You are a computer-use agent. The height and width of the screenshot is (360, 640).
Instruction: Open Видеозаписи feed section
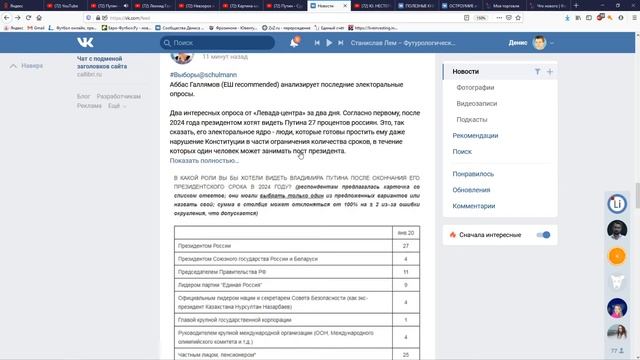pyautogui.click(x=477, y=103)
